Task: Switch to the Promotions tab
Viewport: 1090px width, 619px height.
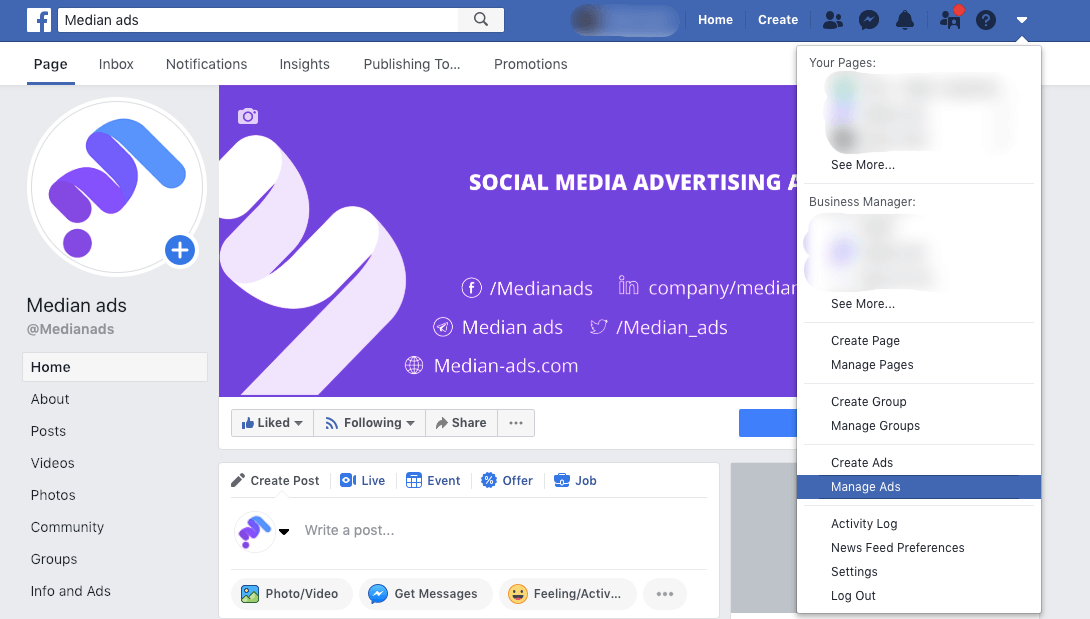Action: [x=530, y=64]
